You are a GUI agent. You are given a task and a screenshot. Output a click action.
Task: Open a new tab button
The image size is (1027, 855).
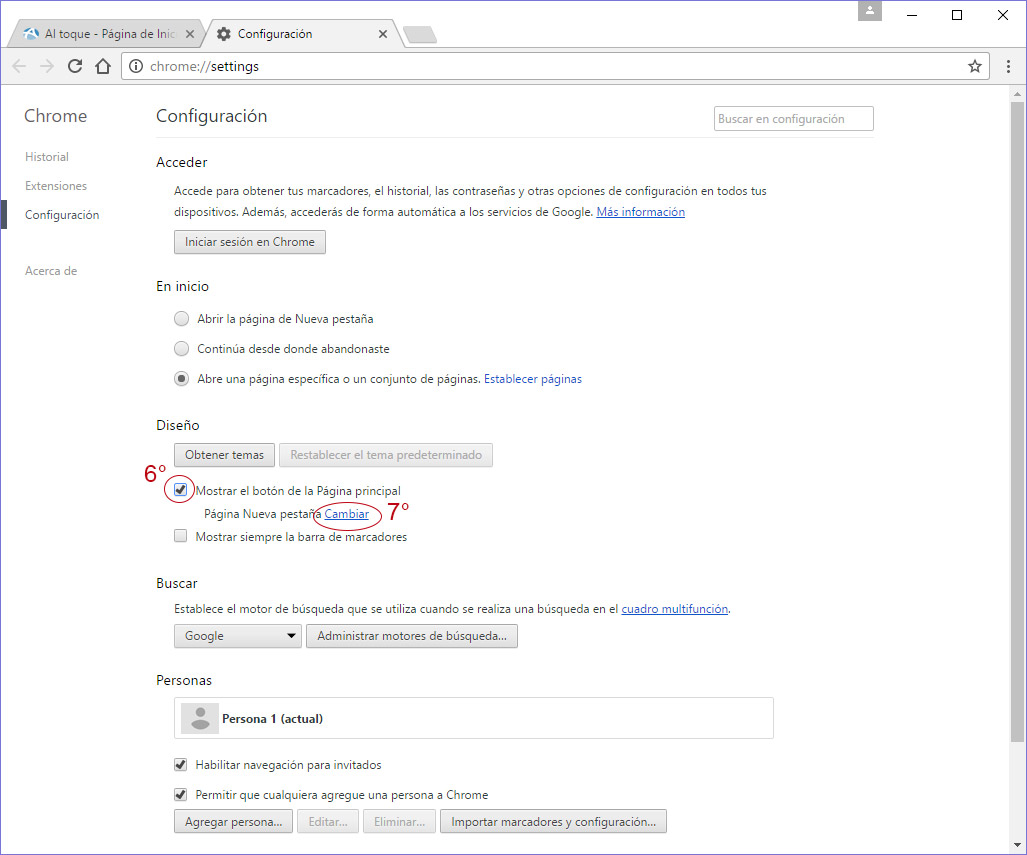[420, 35]
